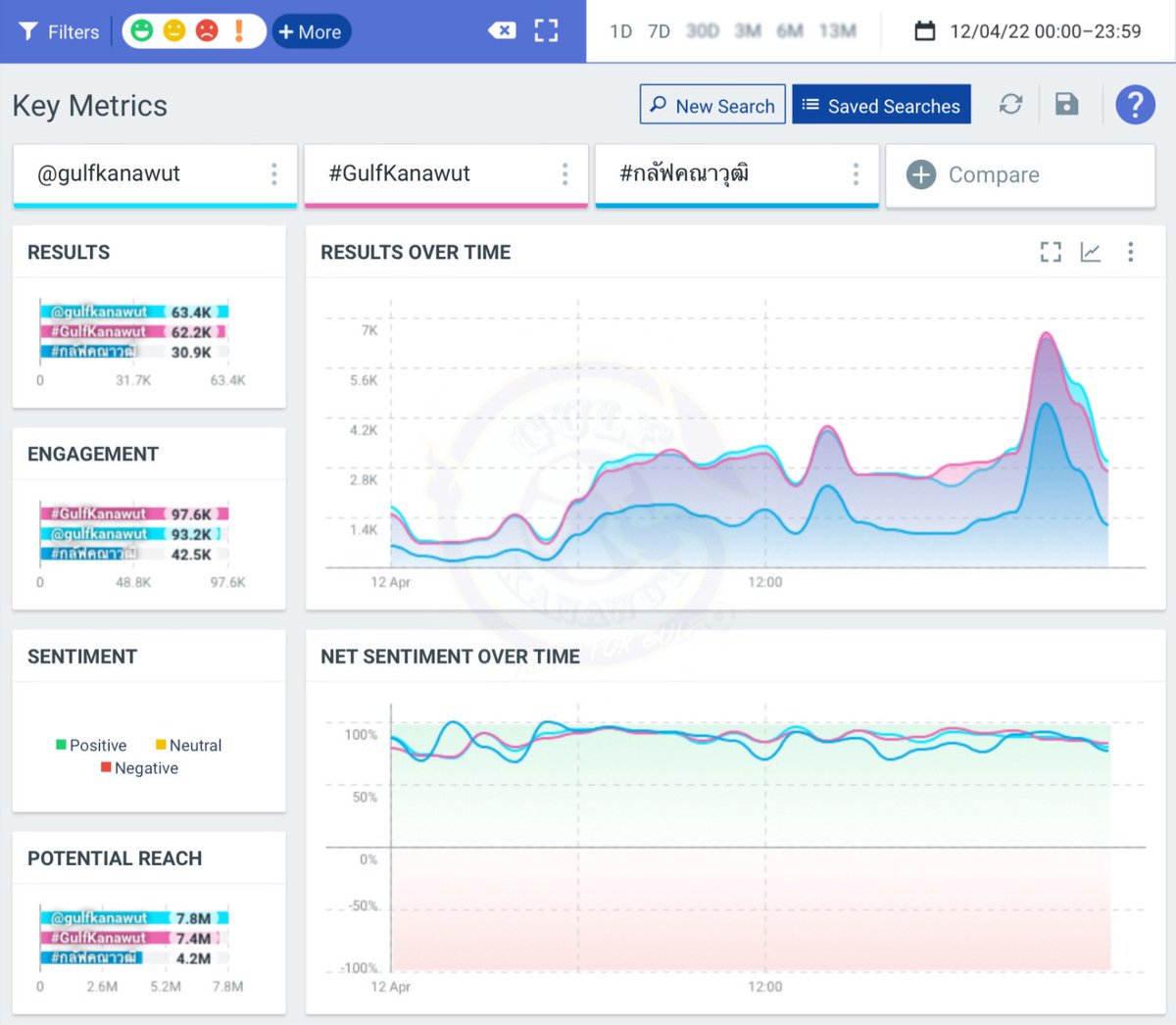Expand Results Over Time chart to fullscreen
Screen dimensions: 1176x1025
click(x=1051, y=252)
